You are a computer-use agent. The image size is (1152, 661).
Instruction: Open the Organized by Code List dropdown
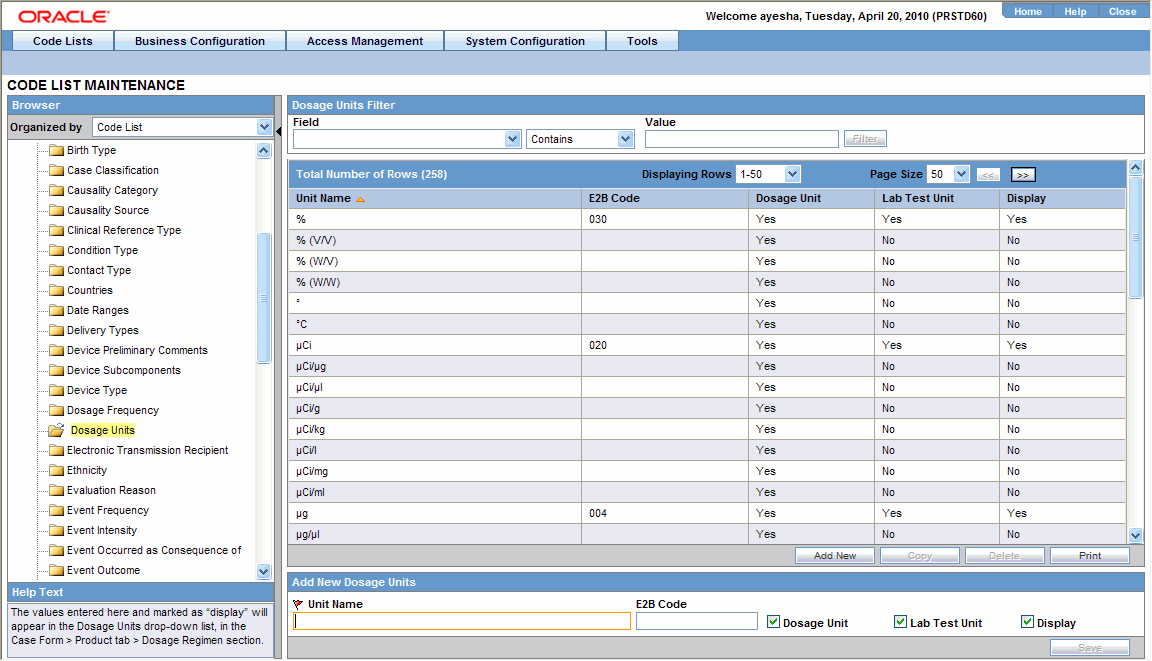(x=264, y=127)
